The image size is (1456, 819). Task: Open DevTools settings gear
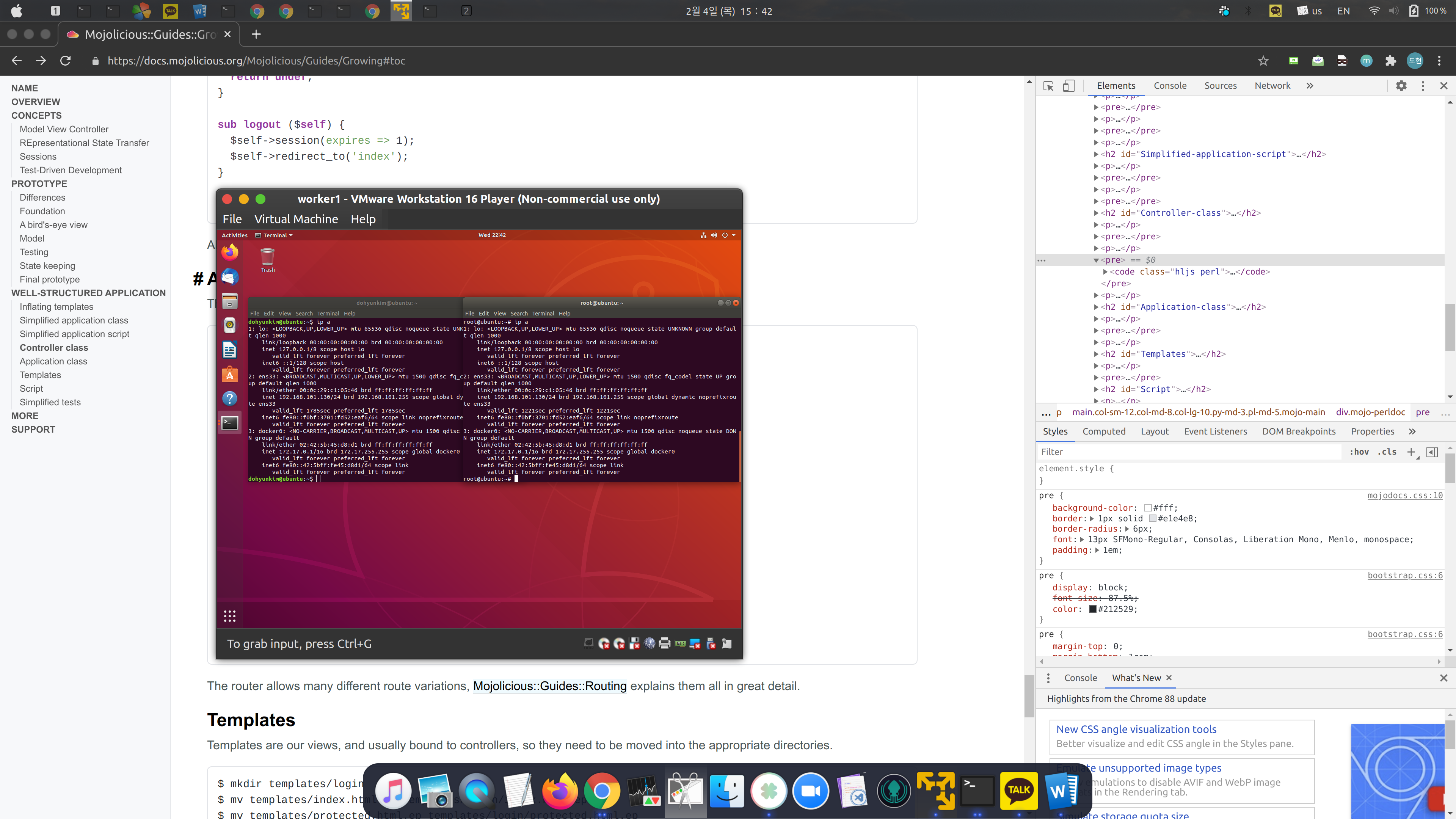[x=1401, y=86]
